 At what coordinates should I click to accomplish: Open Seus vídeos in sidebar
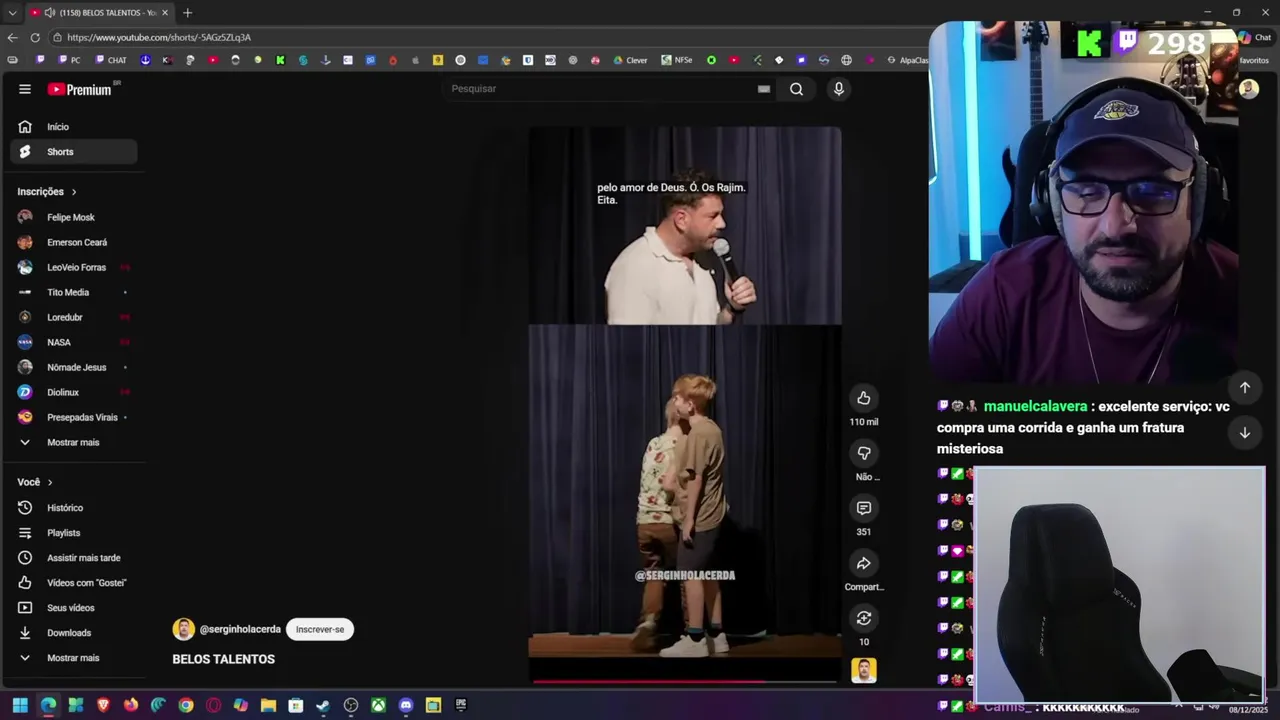[74, 608]
